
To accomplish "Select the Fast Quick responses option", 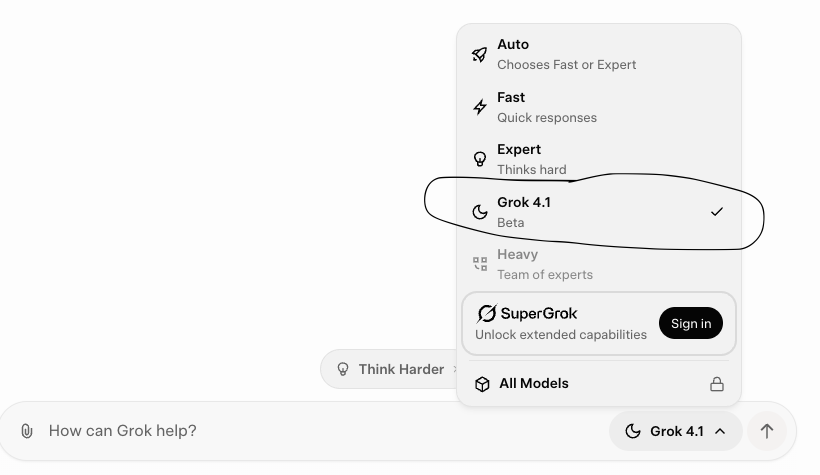I will [x=599, y=107].
